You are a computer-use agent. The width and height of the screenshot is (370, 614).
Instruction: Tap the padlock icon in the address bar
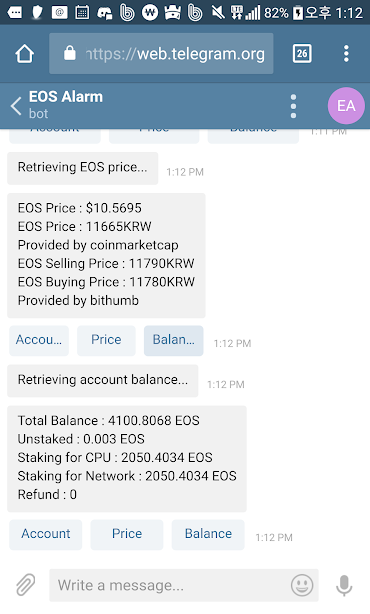coord(70,53)
